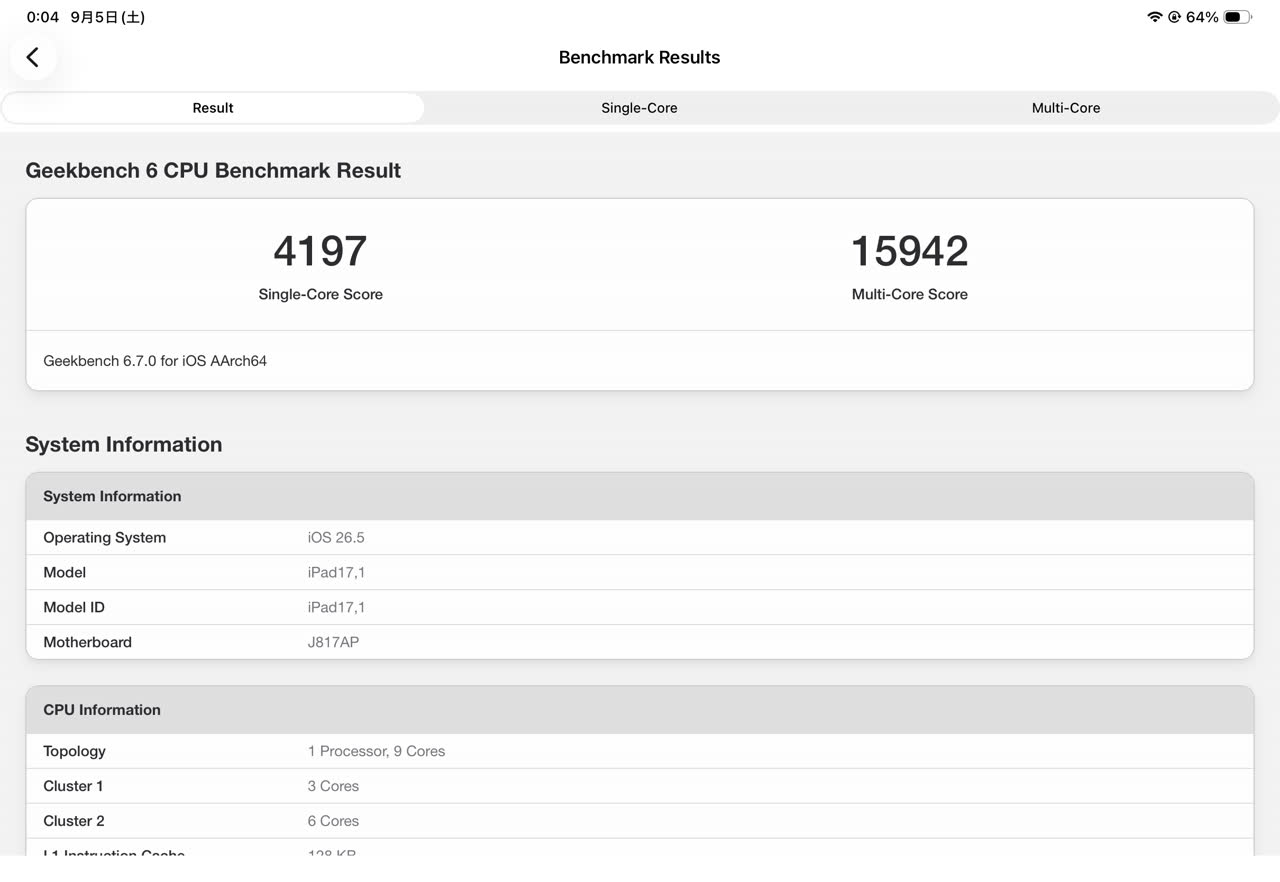Tap the Geekbench 6 CPU Benchmark Result heading

click(x=213, y=171)
